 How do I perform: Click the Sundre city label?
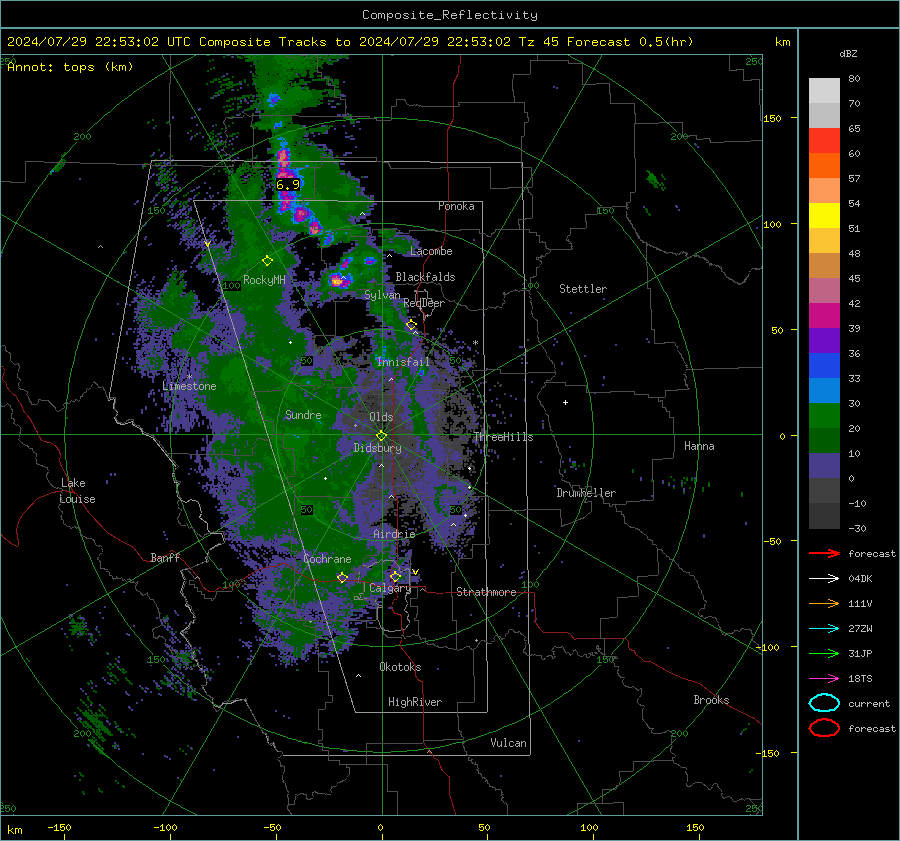(303, 415)
